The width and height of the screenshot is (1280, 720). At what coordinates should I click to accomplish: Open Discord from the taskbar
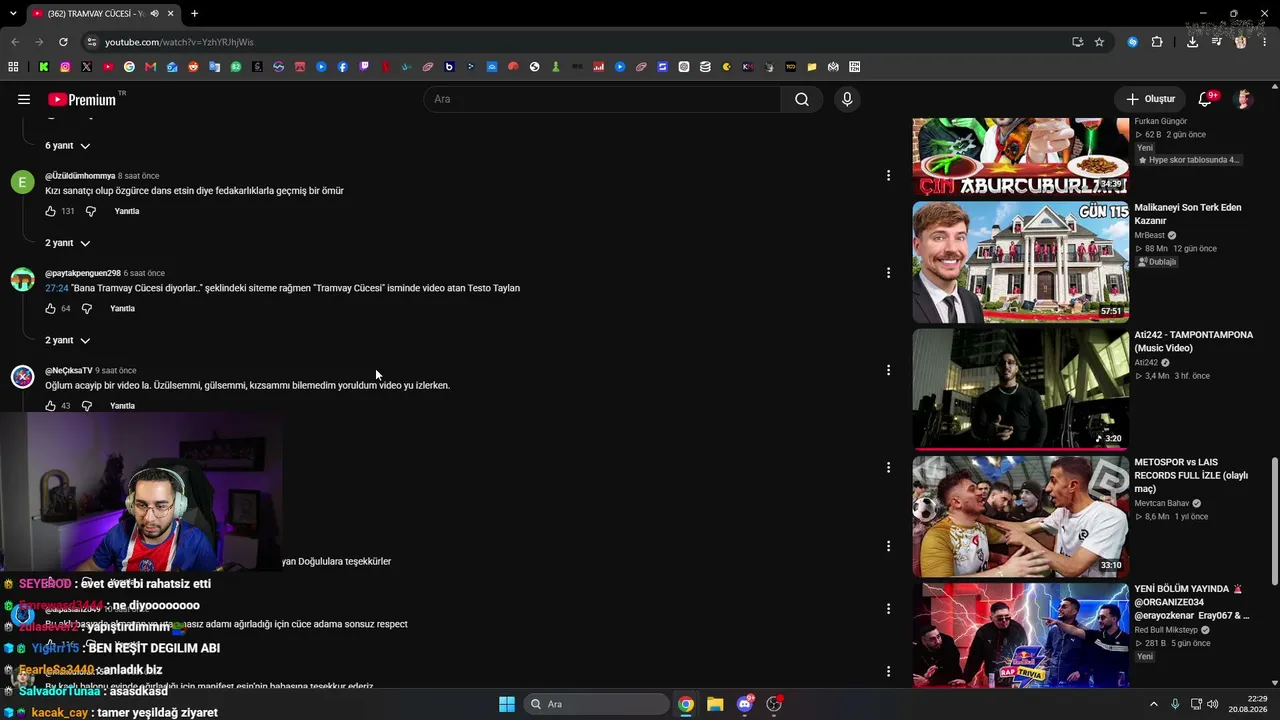pyautogui.click(x=745, y=704)
